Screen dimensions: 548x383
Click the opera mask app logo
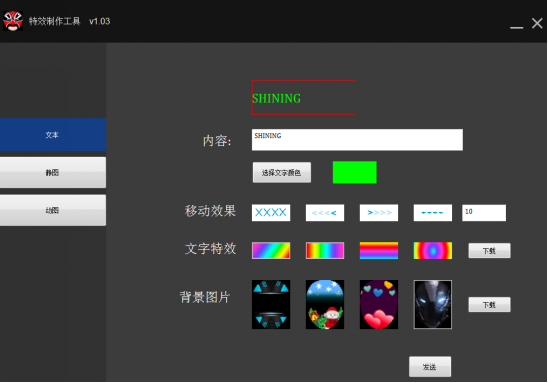pyautogui.click(x=13, y=21)
